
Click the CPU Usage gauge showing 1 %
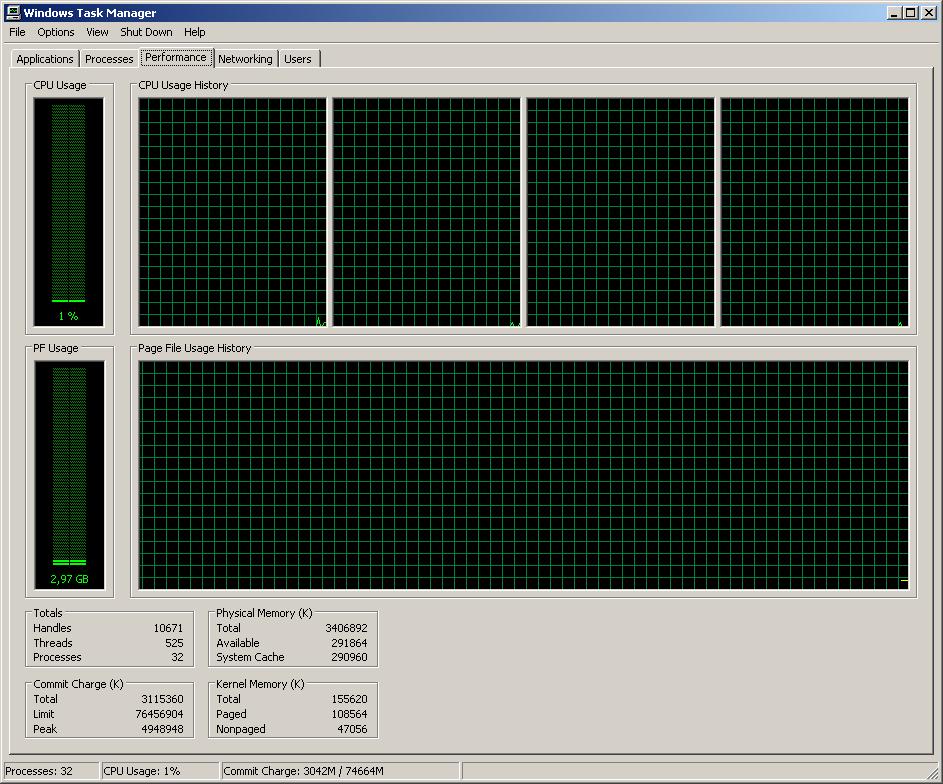click(69, 212)
